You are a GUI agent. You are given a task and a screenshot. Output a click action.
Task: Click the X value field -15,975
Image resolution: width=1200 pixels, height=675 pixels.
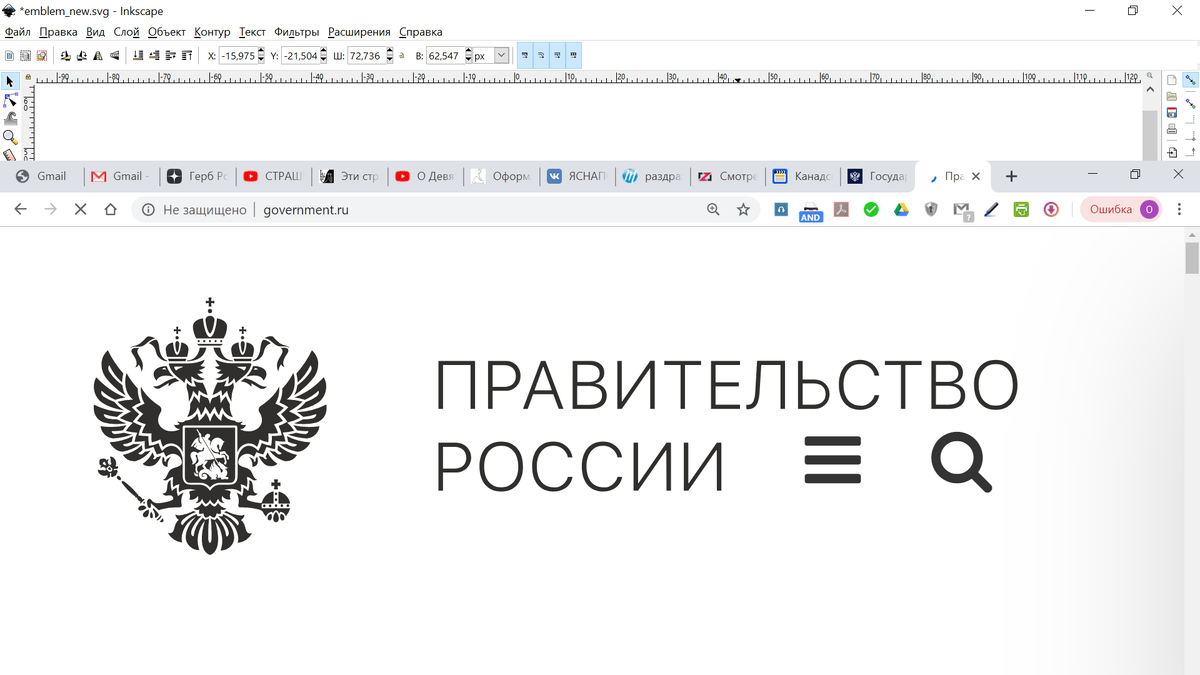238,56
